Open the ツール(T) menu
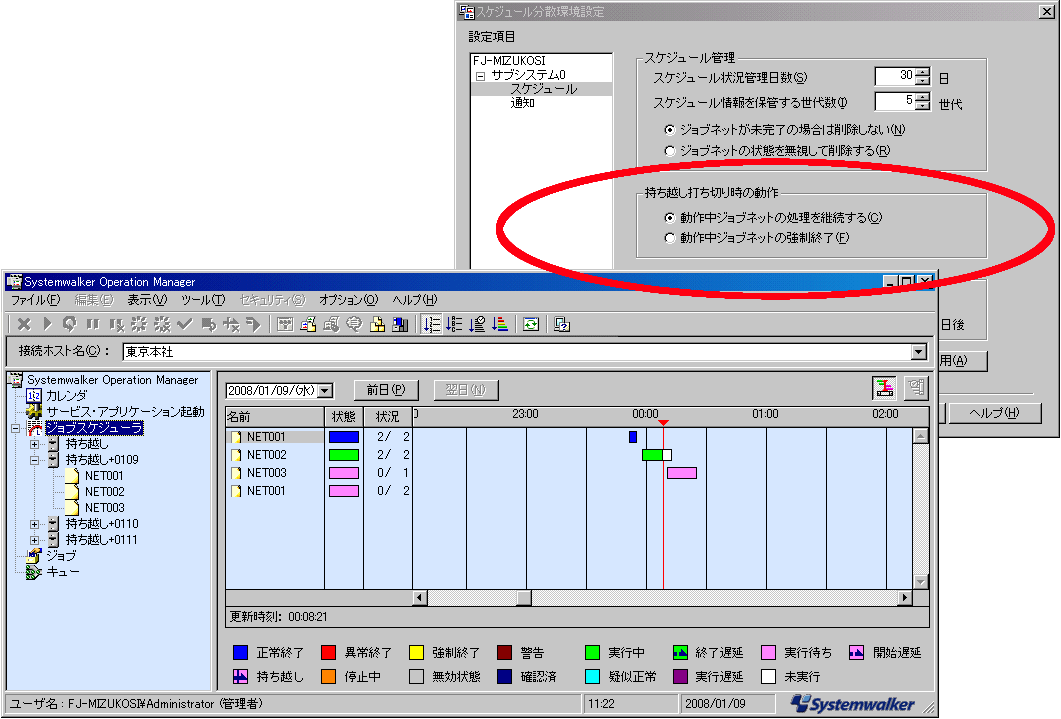Image resolution: width=1061 pixels, height=719 pixels. (203, 300)
